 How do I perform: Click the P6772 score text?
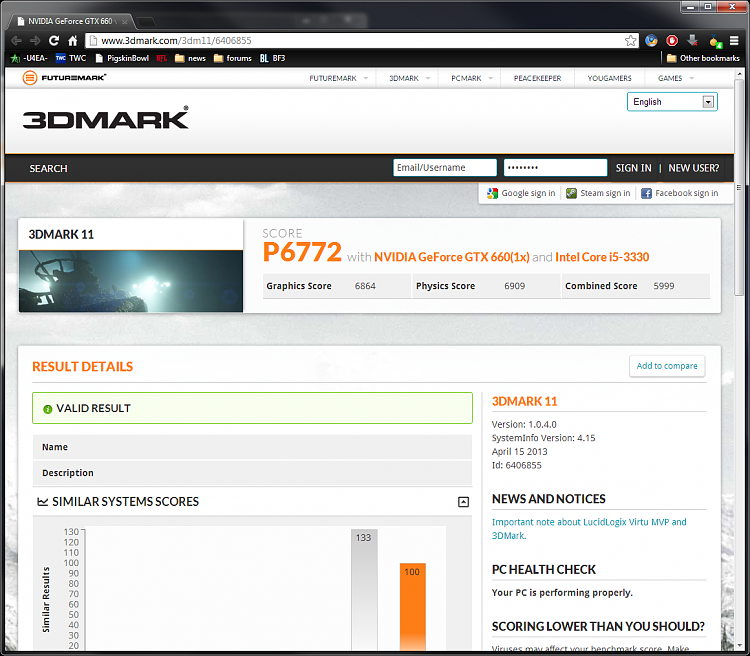coord(302,252)
